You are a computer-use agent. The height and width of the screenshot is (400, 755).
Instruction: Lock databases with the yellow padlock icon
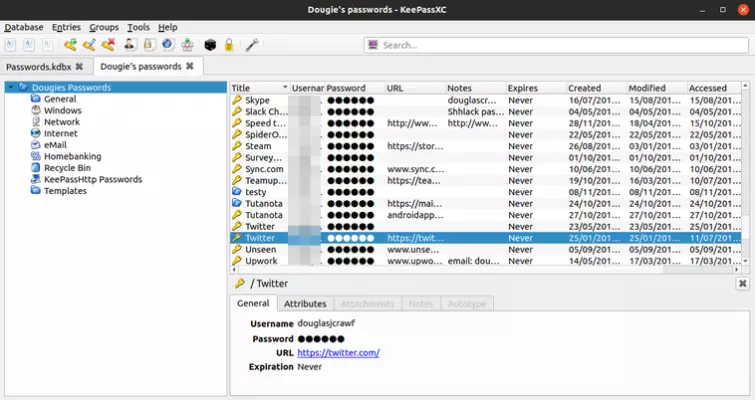[x=229, y=45]
